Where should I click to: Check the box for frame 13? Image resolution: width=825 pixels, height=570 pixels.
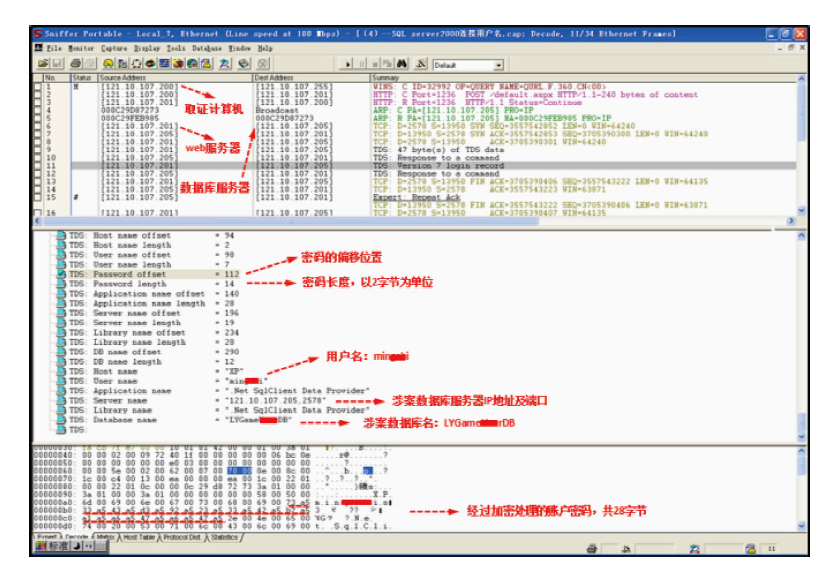pos(38,181)
